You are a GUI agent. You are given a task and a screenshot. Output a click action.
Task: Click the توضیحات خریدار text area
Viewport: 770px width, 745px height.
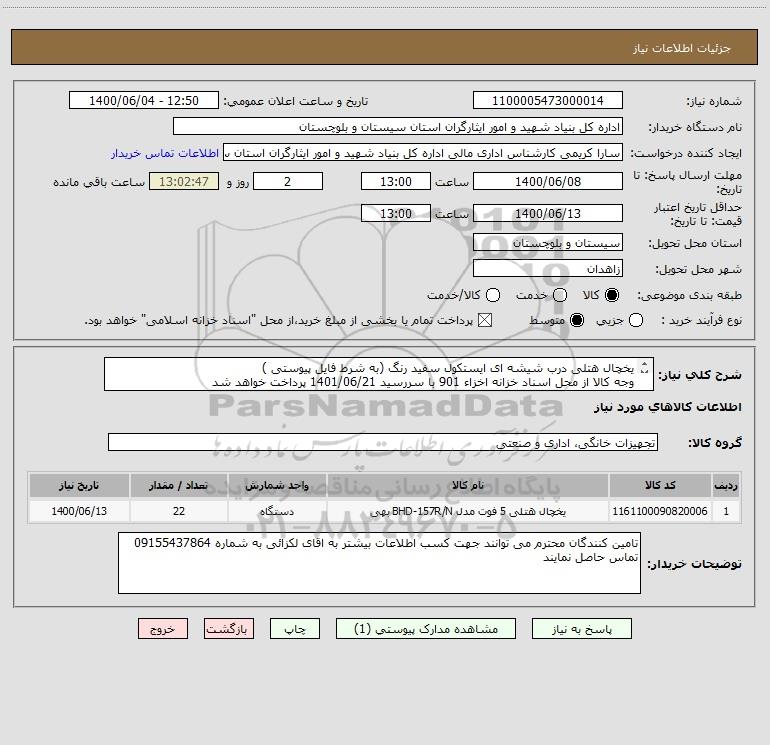pyautogui.click(x=379, y=563)
